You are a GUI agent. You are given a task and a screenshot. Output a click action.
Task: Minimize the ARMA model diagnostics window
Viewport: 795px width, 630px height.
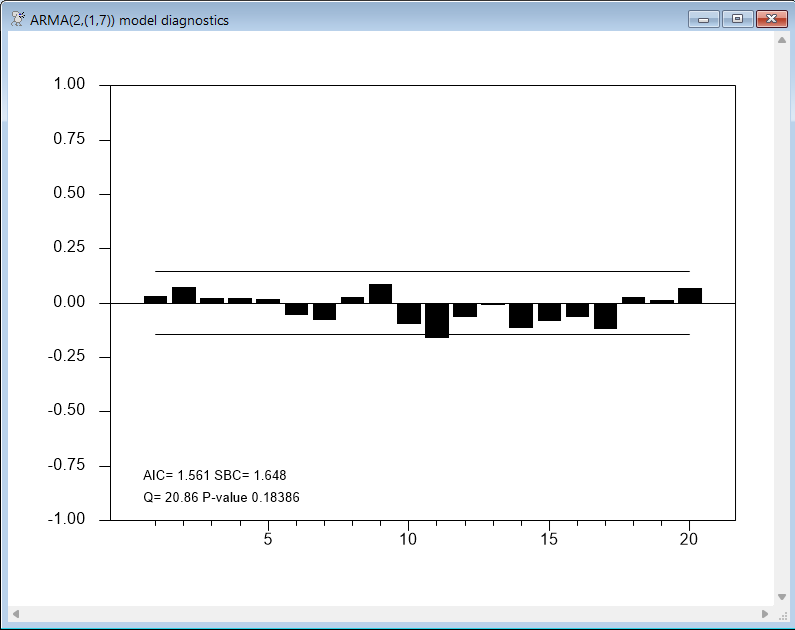tap(704, 19)
